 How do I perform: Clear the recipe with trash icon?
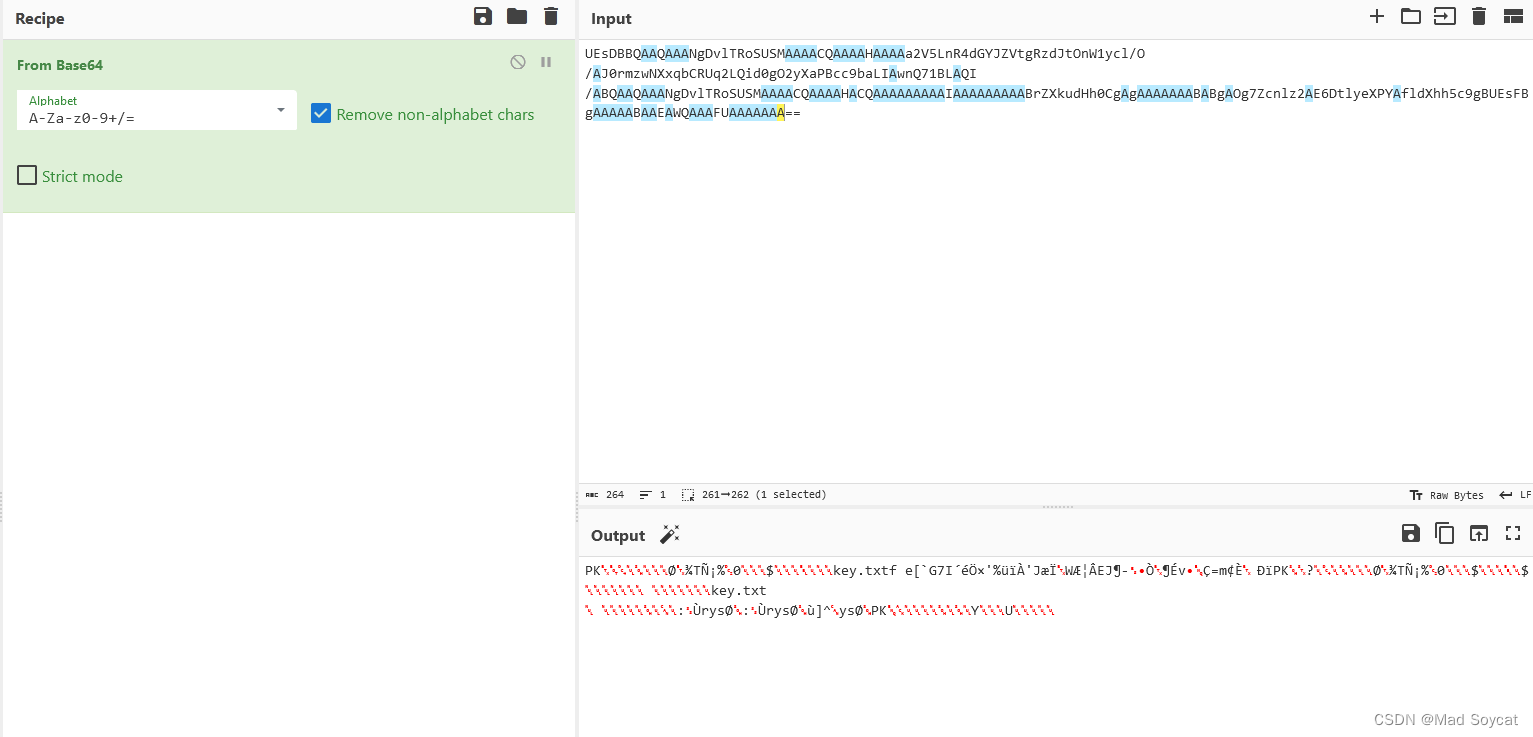(551, 16)
